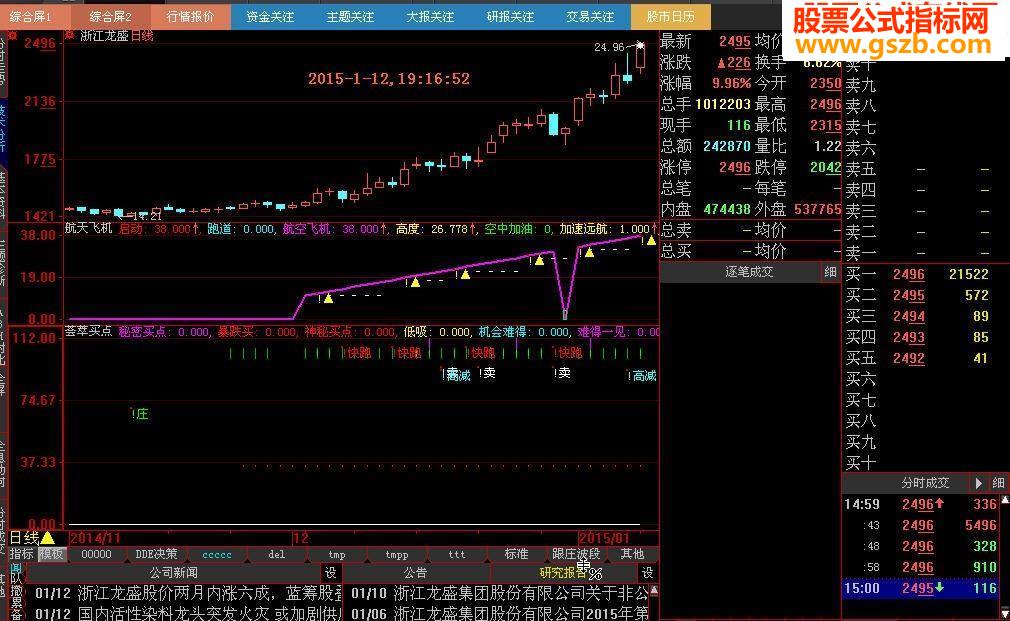
Task: Switch to the 综合屏1 tab
Action: 31,16
